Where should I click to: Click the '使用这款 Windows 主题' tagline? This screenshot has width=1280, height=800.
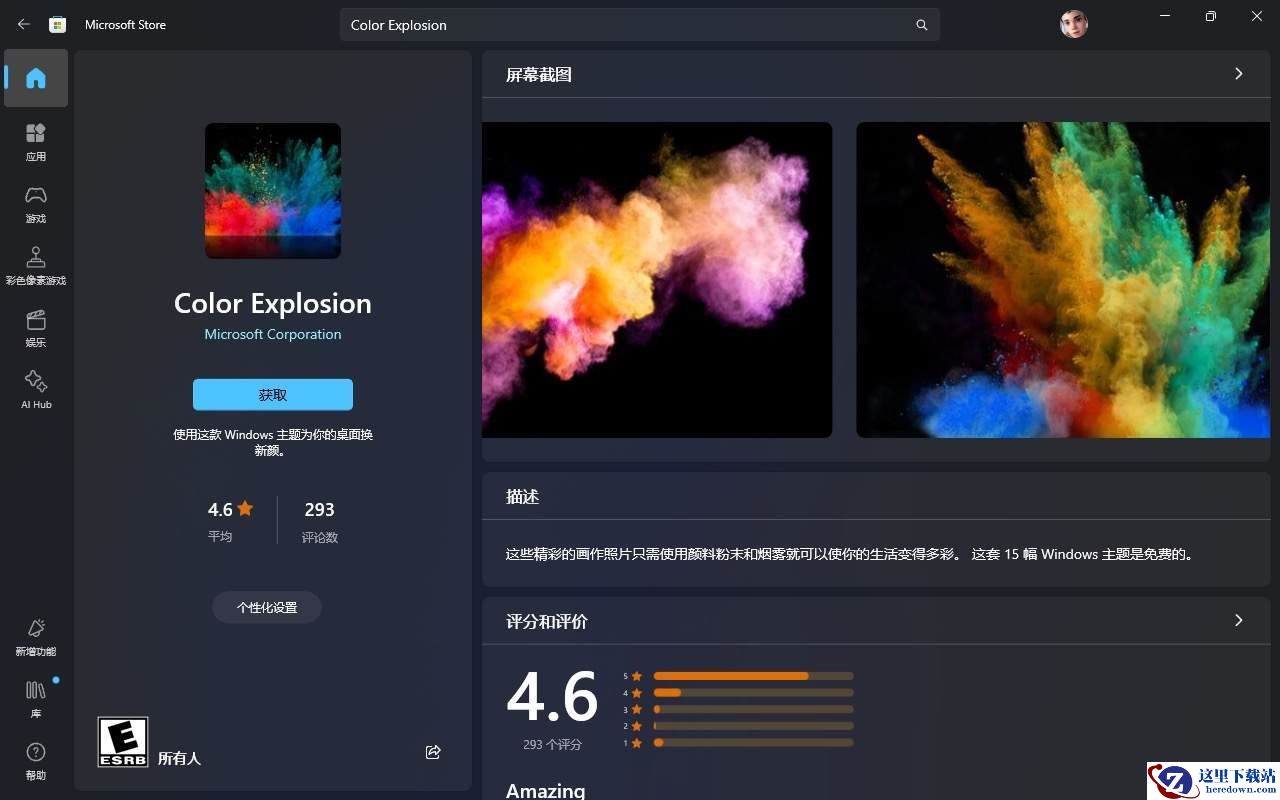pyautogui.click(x=273, y=442)
